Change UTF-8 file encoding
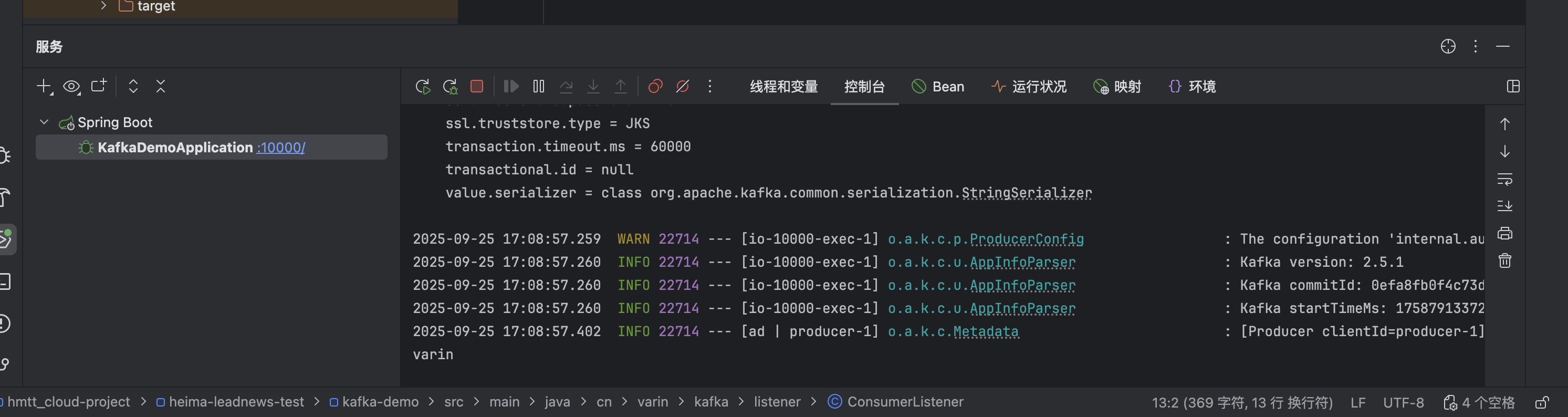The width and height of the screenshot is (1568, 417). 1403,402
